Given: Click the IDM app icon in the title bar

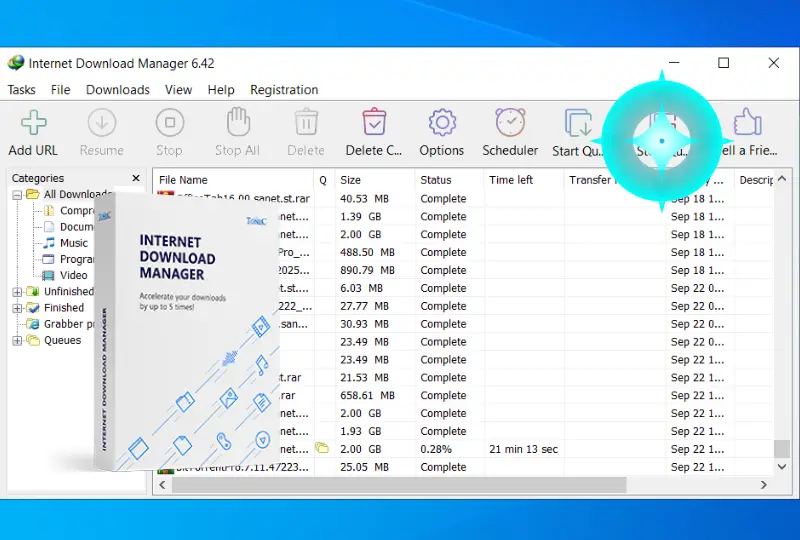Looking at the screenshot, I should [16, 63].
